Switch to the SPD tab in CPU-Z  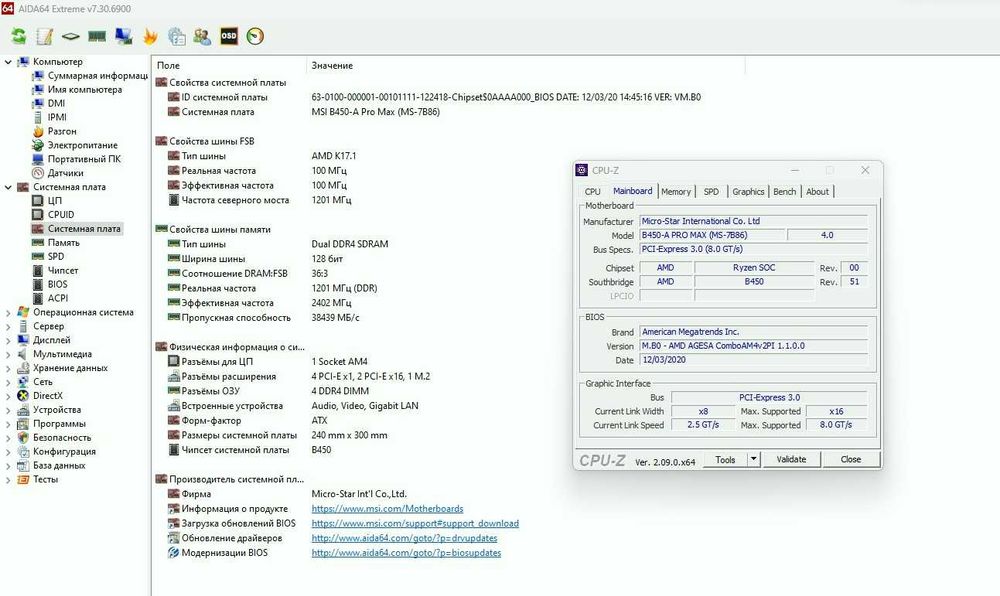[711, 192]
